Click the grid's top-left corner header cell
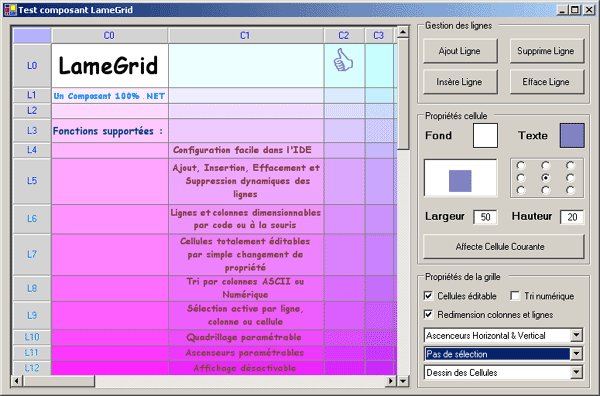600x396 pixels. [32, 36]
